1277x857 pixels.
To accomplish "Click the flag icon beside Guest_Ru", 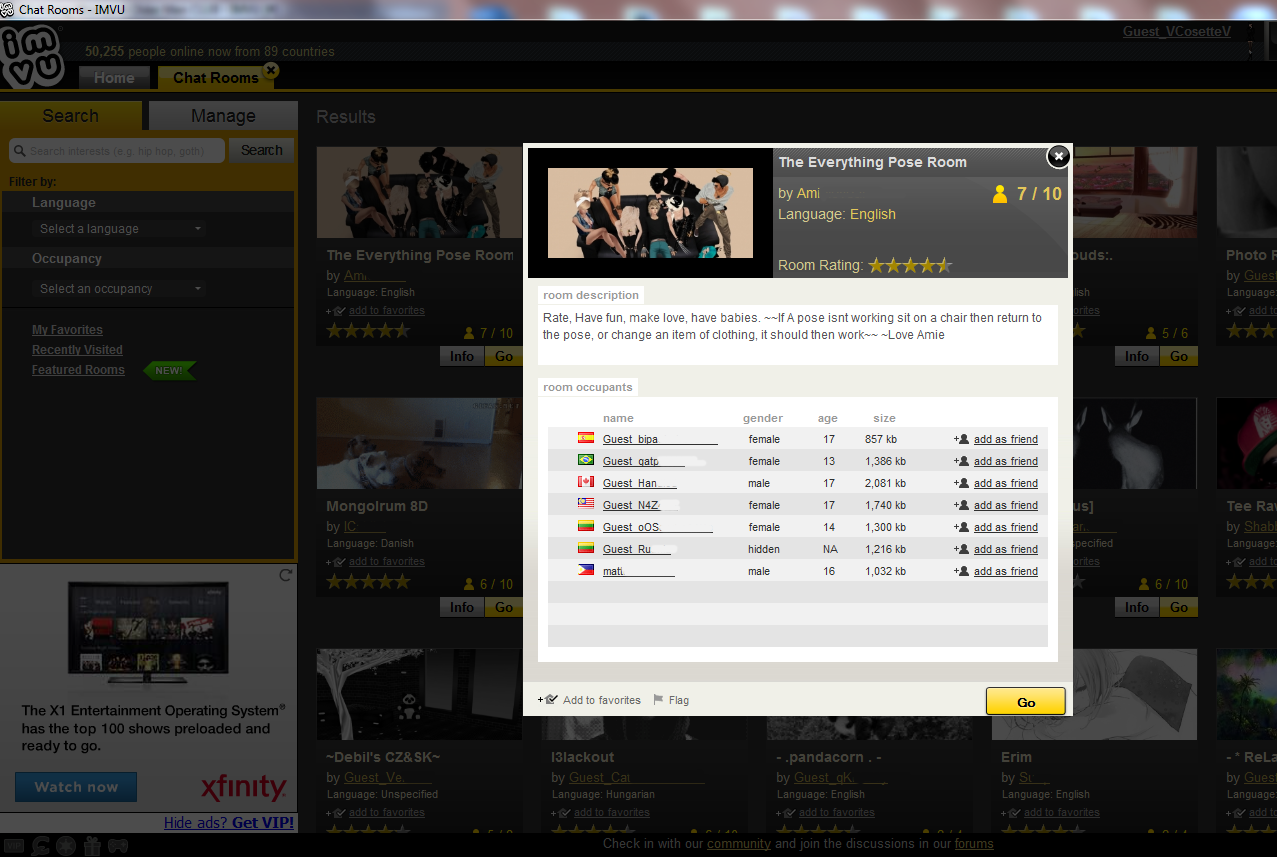I will click(x=586, y=548).
